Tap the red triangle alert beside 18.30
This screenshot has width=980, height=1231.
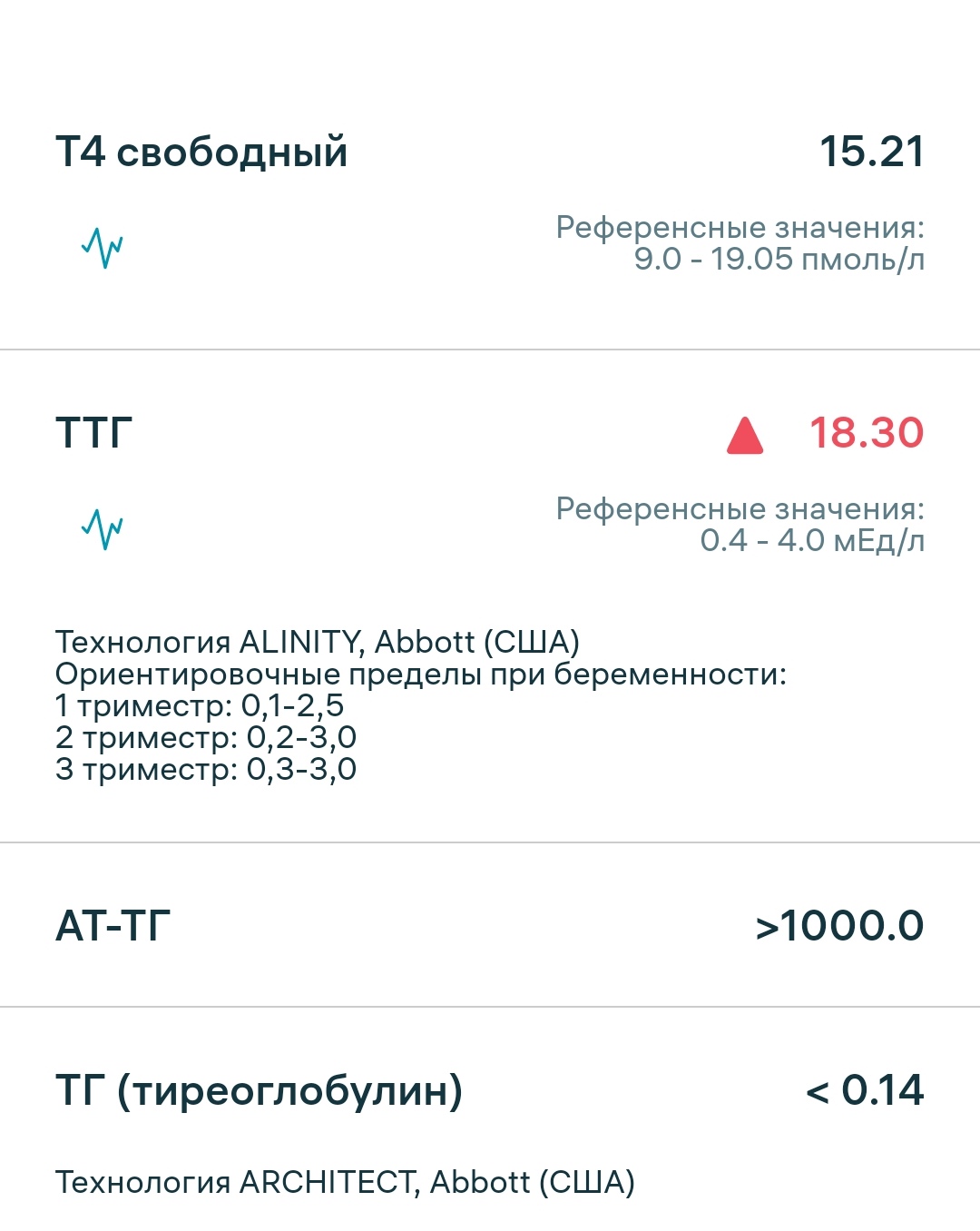click(745, 435)
